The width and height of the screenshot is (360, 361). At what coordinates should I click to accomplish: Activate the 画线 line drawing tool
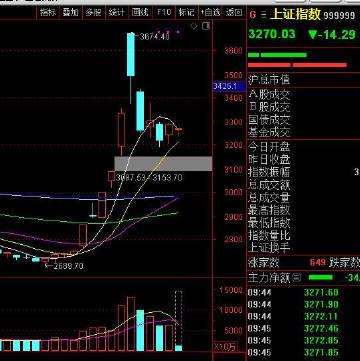[x=140, y=13]
